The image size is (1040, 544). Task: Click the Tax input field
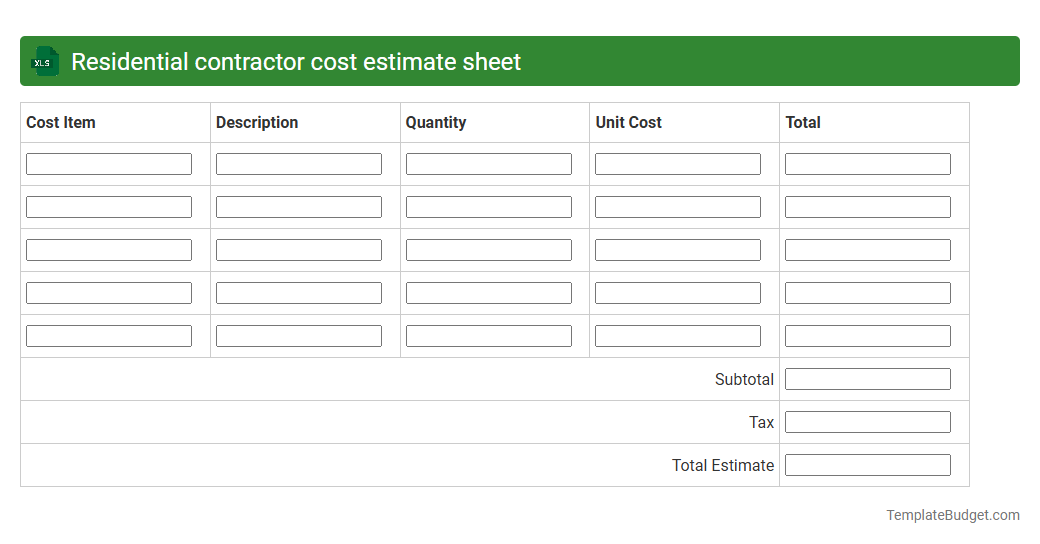coord(868,422)
